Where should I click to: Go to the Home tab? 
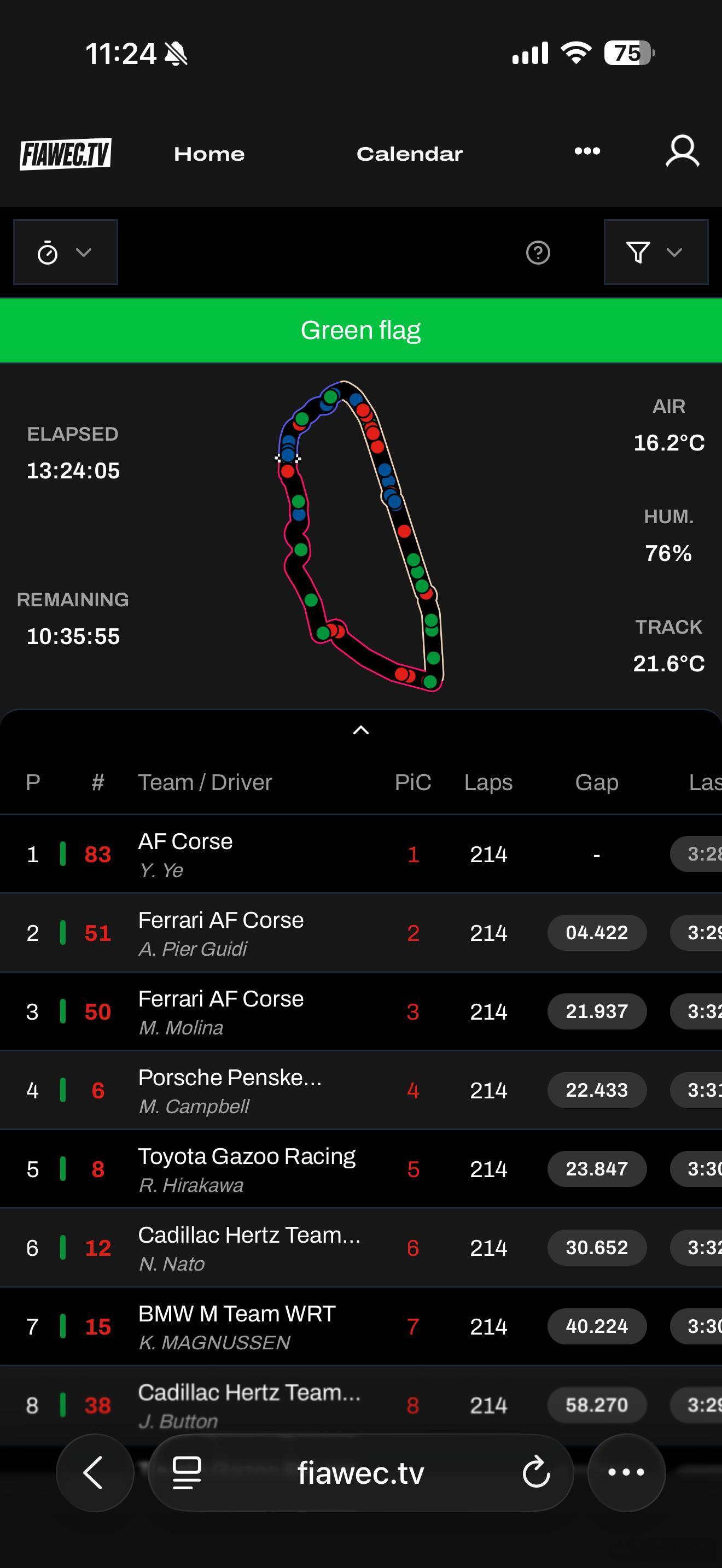(209, 154)
